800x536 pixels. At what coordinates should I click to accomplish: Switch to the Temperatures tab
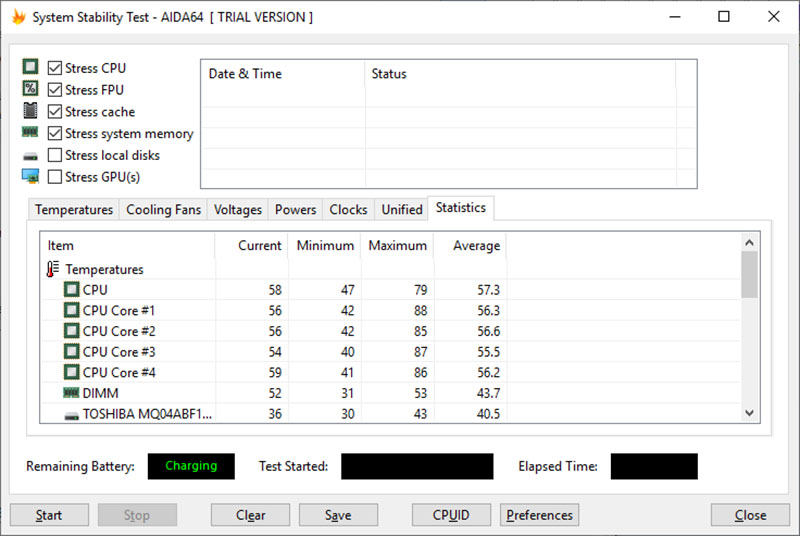coord(74,210)
